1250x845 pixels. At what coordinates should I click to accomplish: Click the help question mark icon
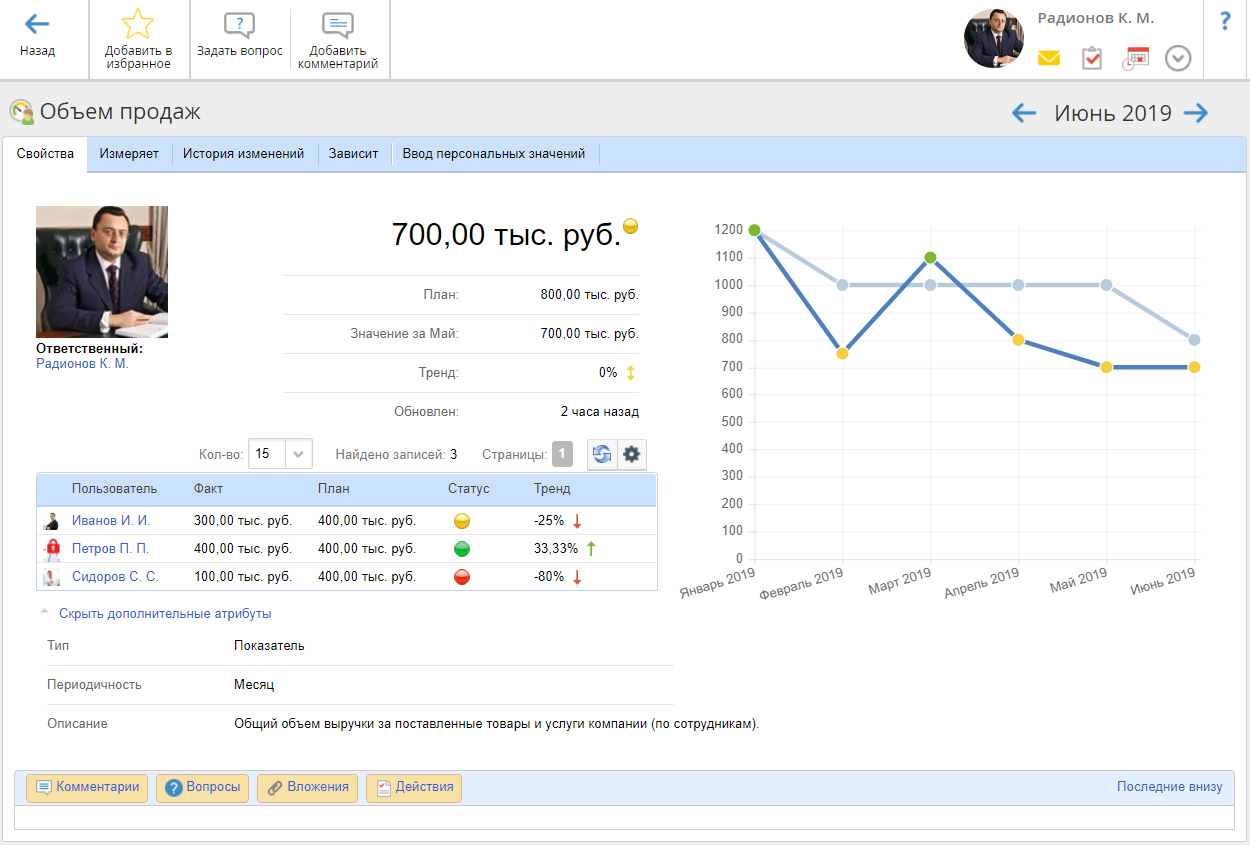pyautogui.click(x=1225, y=21)
